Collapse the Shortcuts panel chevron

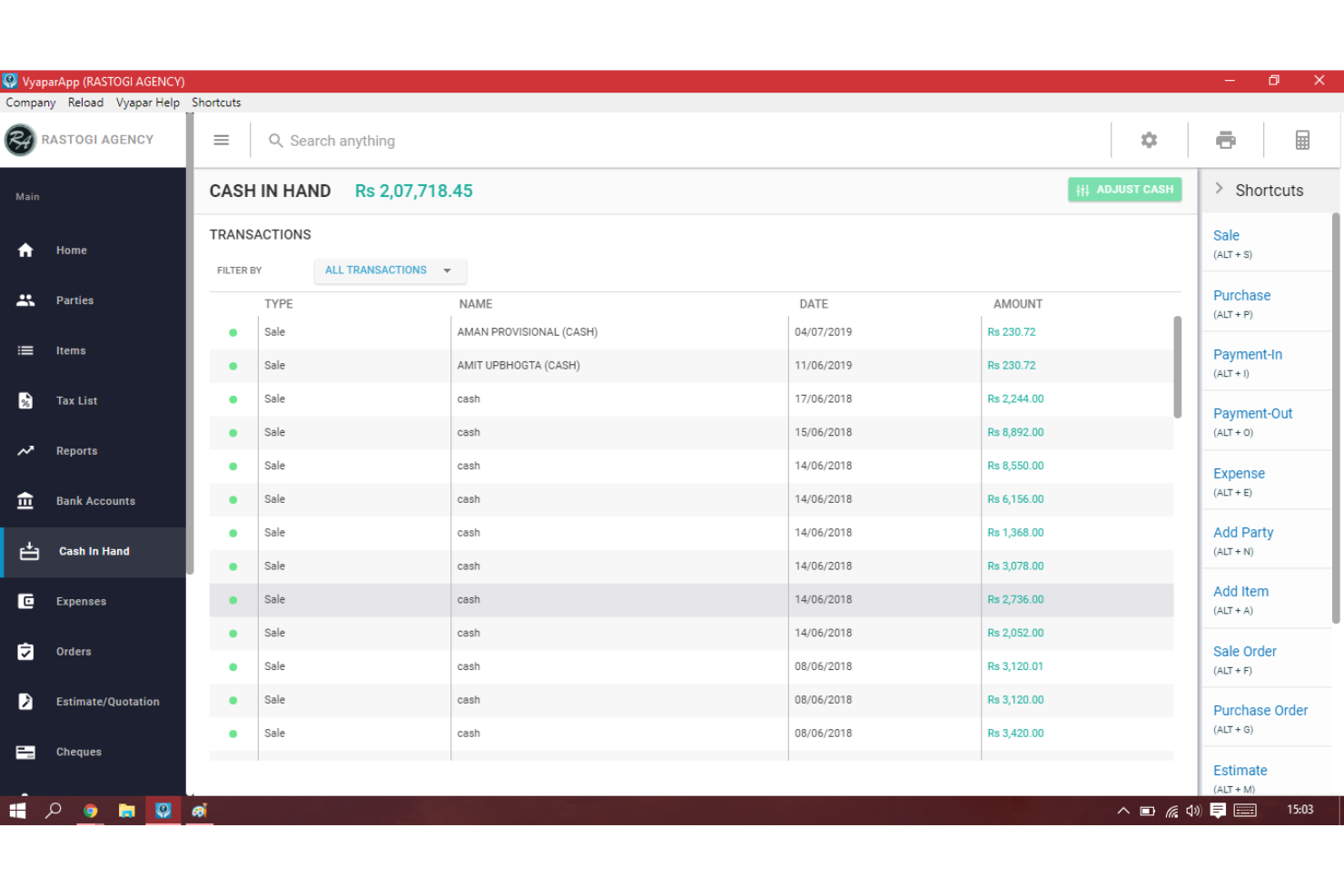pos(1220,189)
